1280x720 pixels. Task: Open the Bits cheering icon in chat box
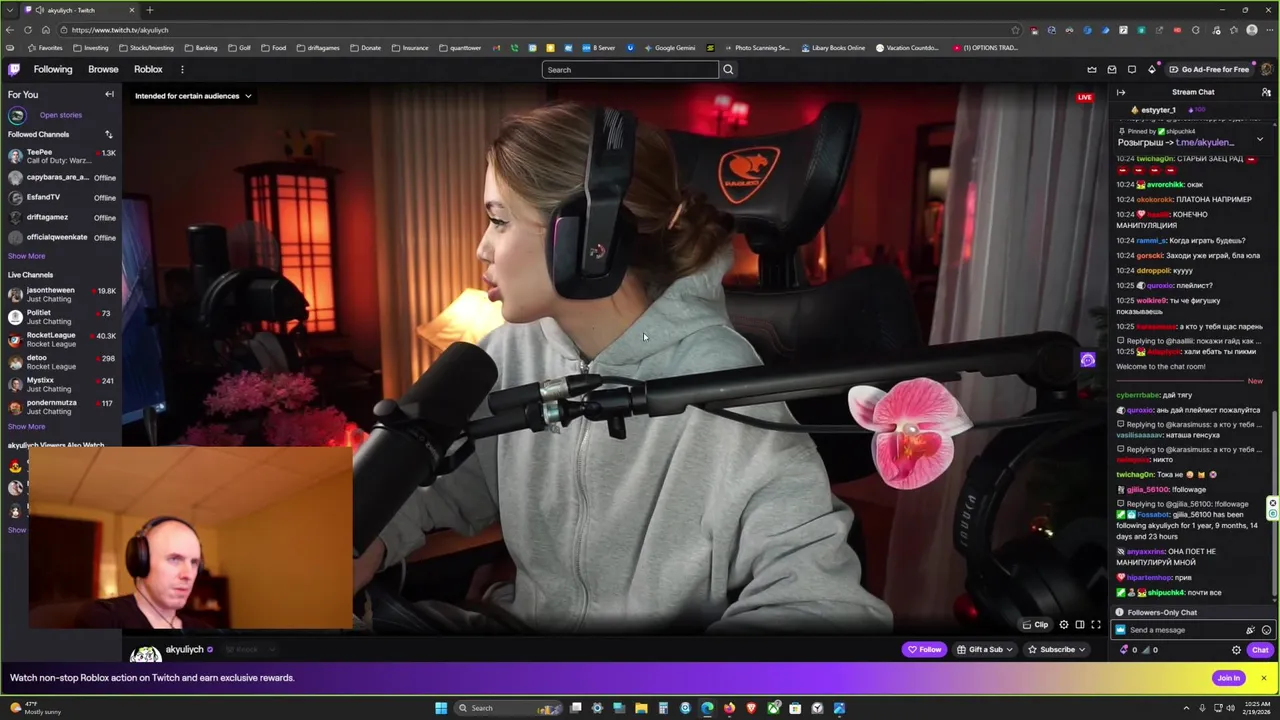pyautogui.click(x=1250, y=630)
